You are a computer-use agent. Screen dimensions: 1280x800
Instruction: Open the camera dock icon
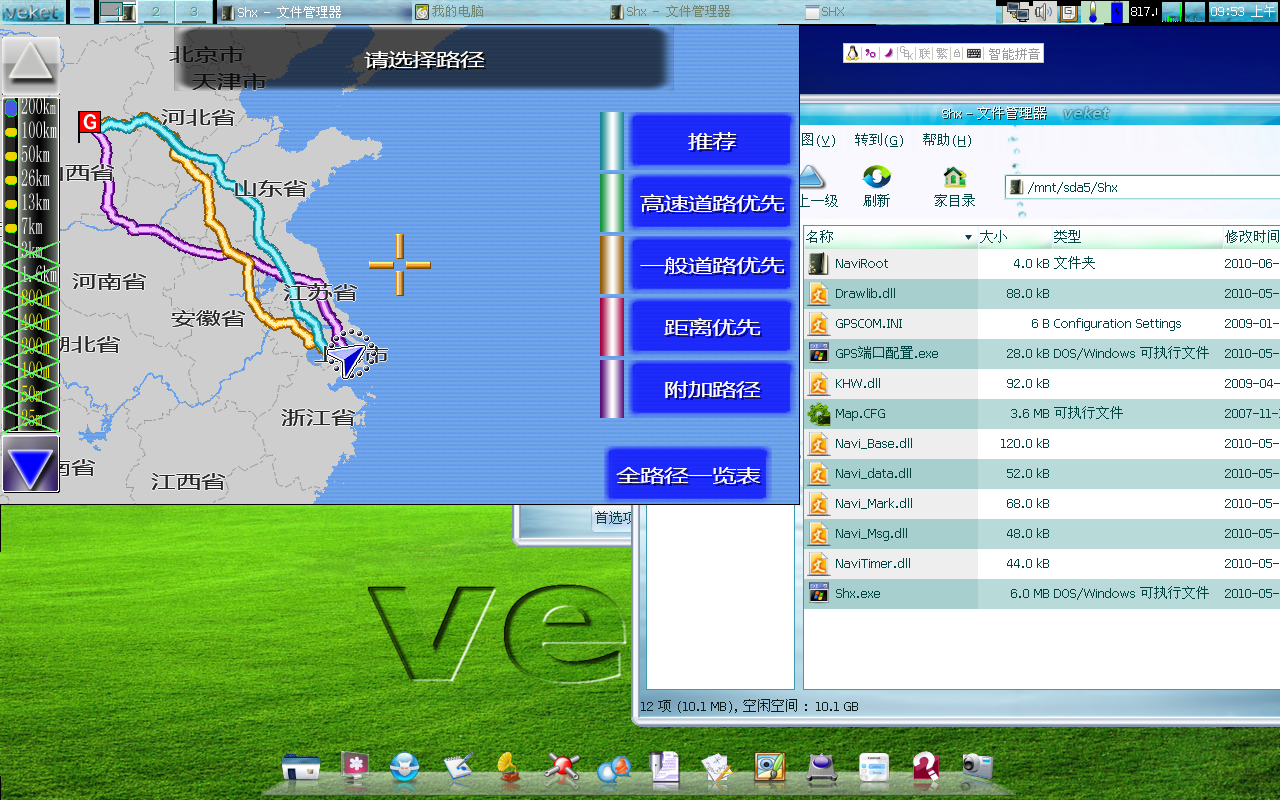977,767
